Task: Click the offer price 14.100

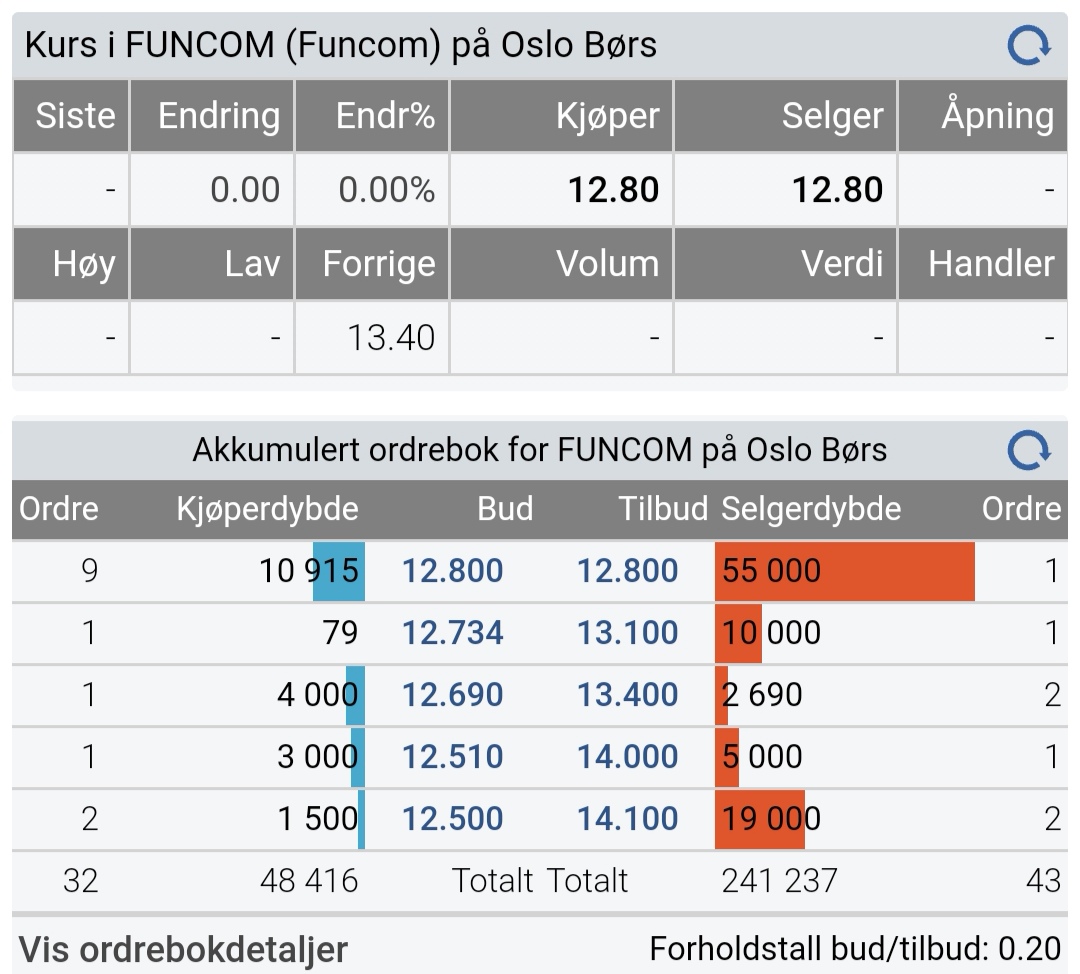Action: [x=627, y=818]
